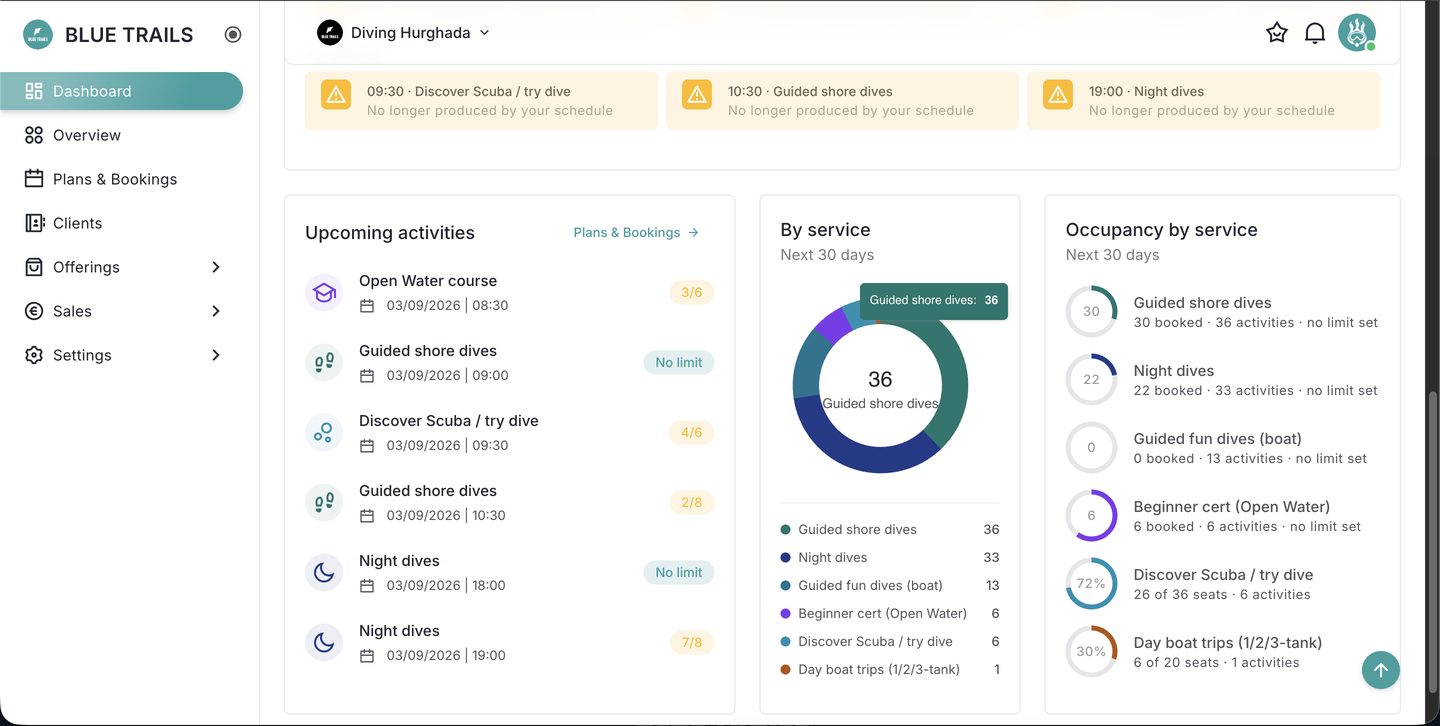Screen dimensions: 1440x726
Task: Click the Offerings shopping bag icon
Action: point(34,267)
